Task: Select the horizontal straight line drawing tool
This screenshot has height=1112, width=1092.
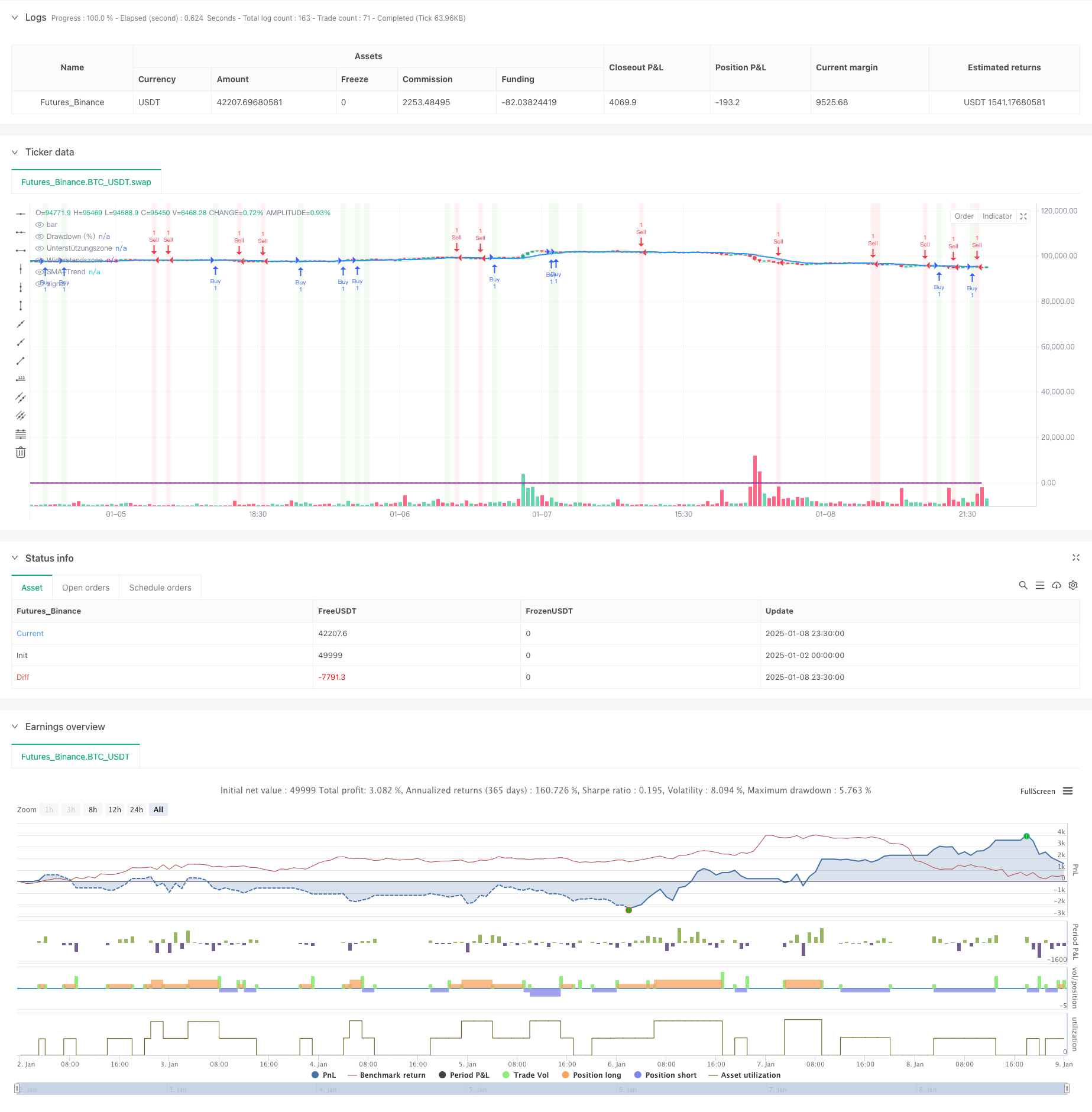Action: click(21, 214)
